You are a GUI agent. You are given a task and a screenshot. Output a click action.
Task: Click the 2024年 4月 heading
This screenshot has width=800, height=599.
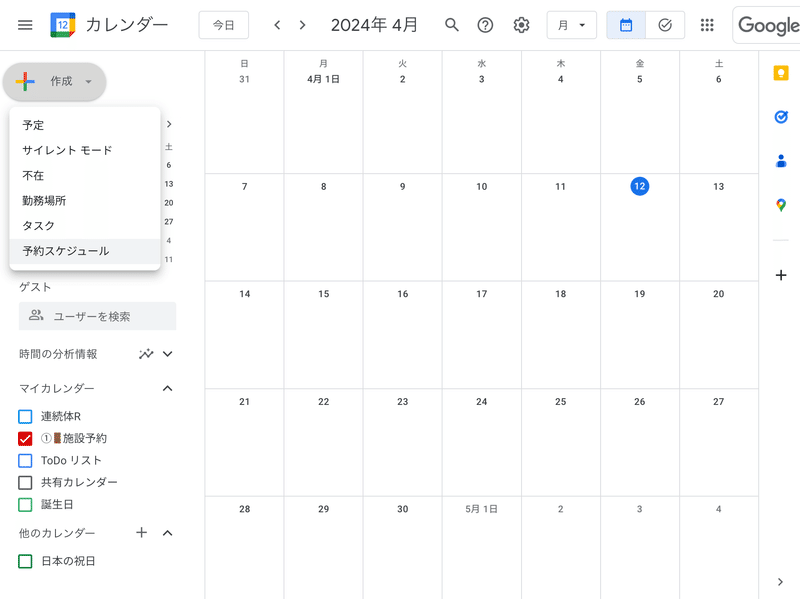click(374, 25)
